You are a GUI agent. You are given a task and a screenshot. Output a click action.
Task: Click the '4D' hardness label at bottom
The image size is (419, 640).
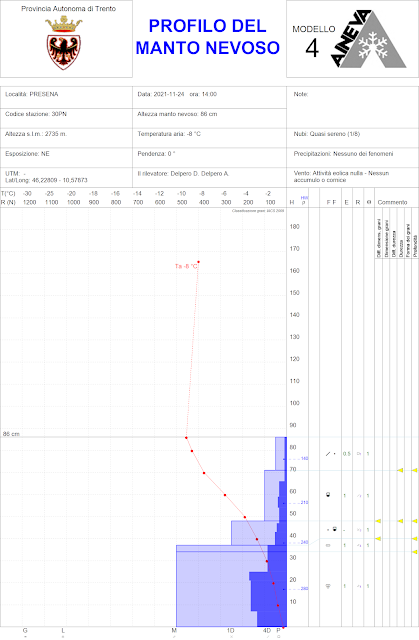(266, 631)
